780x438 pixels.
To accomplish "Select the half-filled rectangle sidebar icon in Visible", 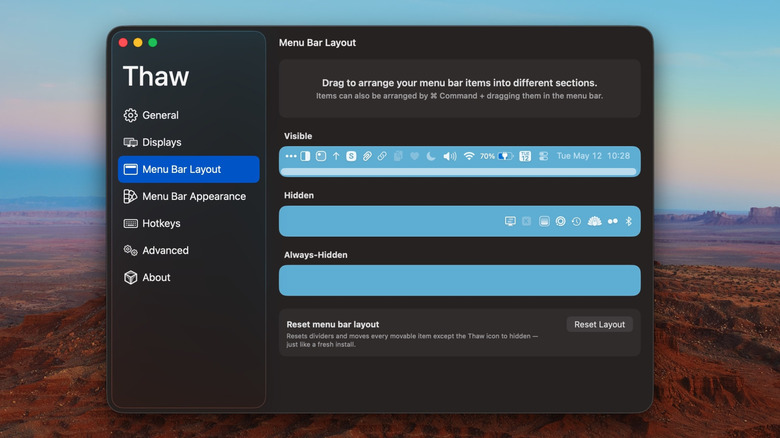I will pyautogui.click(x=305, y=156).
